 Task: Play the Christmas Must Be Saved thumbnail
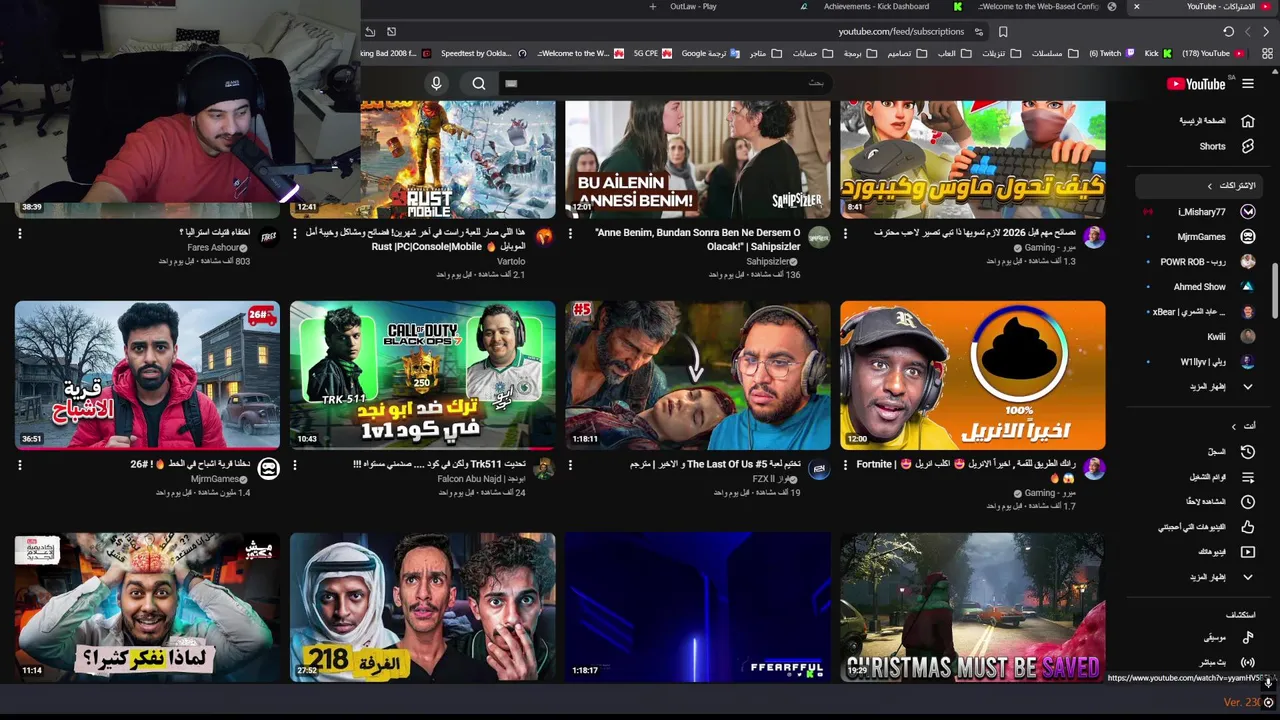[972, 607]
